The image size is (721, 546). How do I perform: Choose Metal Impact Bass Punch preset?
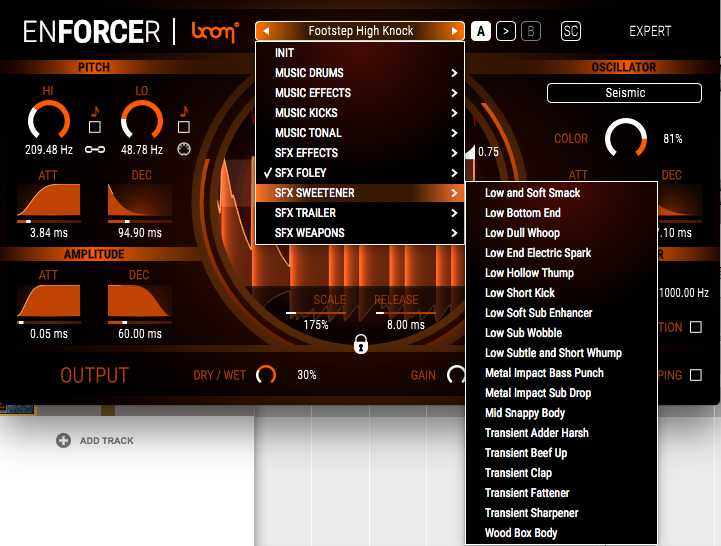pos(561,373)
